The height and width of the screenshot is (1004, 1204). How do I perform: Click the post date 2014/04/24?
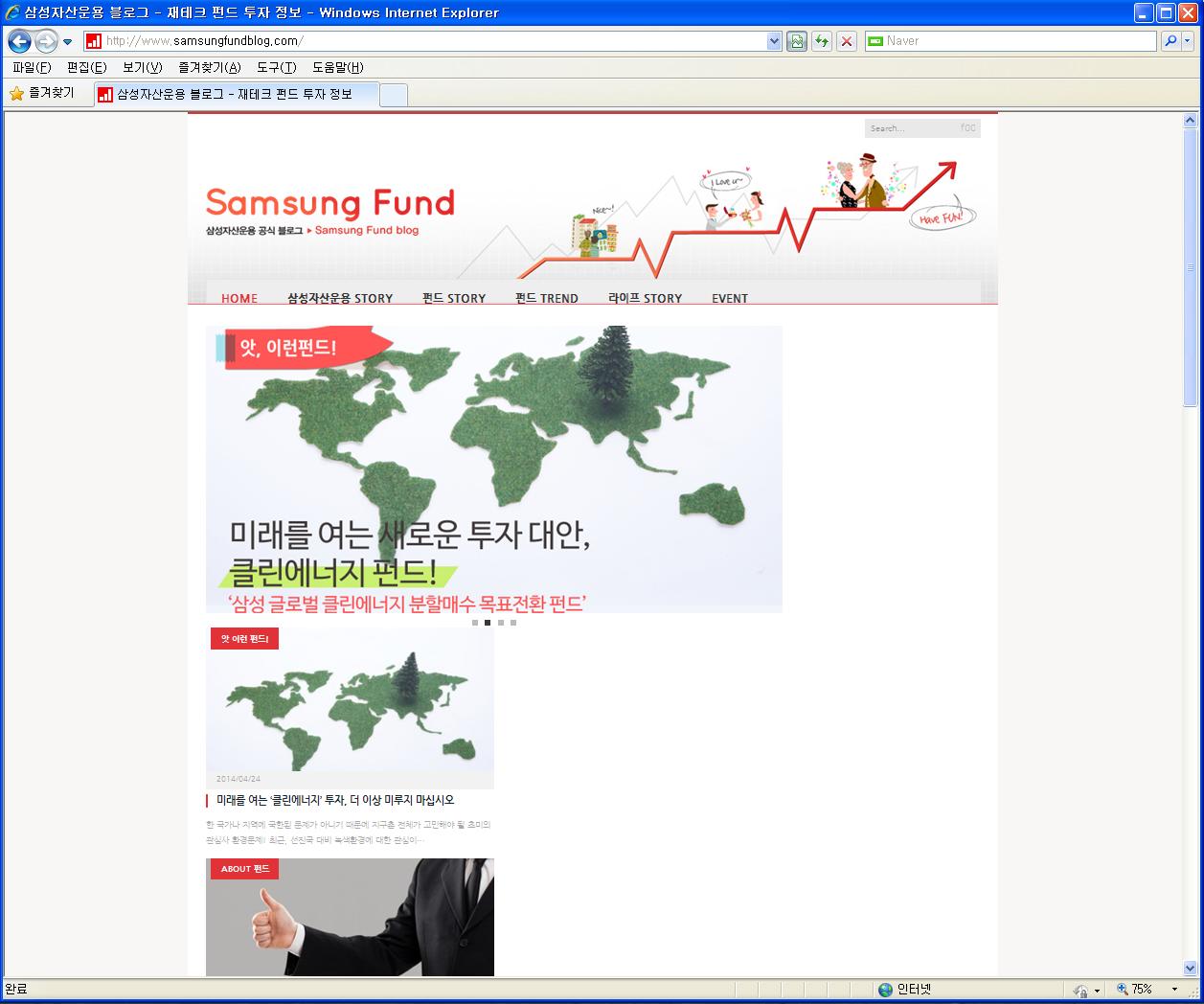coord(239,779)
